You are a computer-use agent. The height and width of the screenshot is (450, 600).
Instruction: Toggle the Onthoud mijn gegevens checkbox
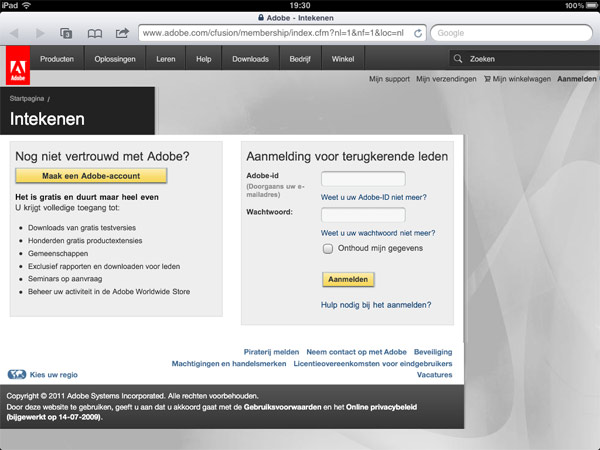point(328,249)
